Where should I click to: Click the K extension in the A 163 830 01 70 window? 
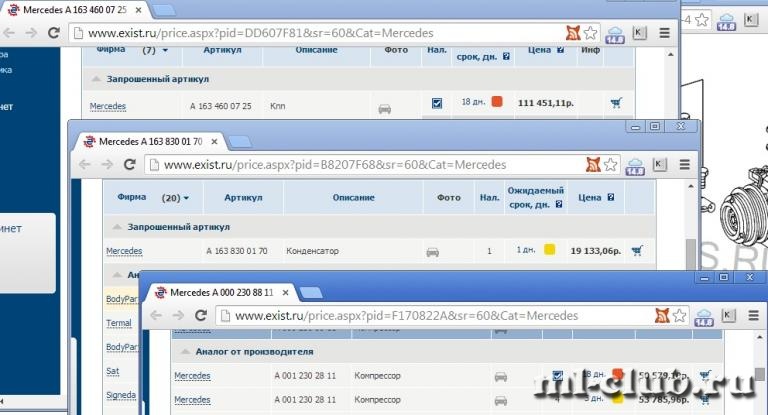click(659, 165)
